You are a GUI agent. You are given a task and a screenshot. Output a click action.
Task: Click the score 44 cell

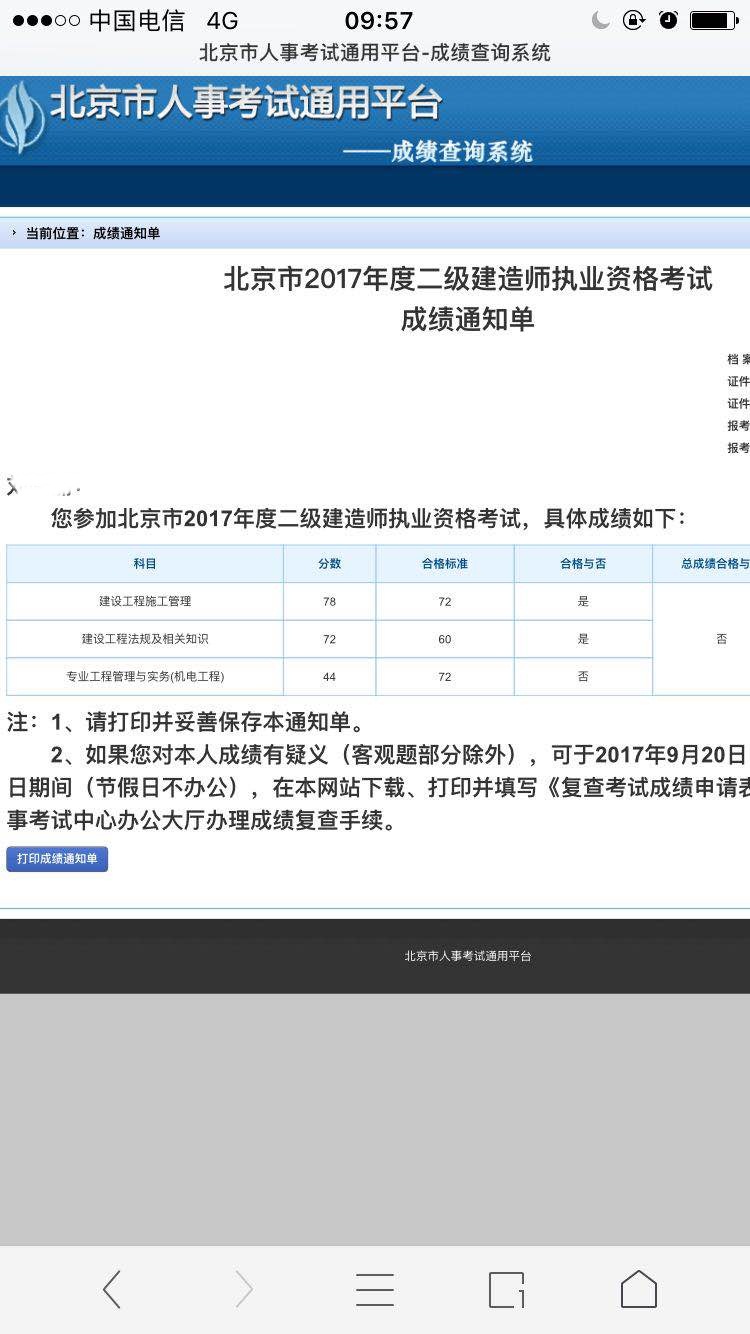pyautogui.click(x=330, y=677)
